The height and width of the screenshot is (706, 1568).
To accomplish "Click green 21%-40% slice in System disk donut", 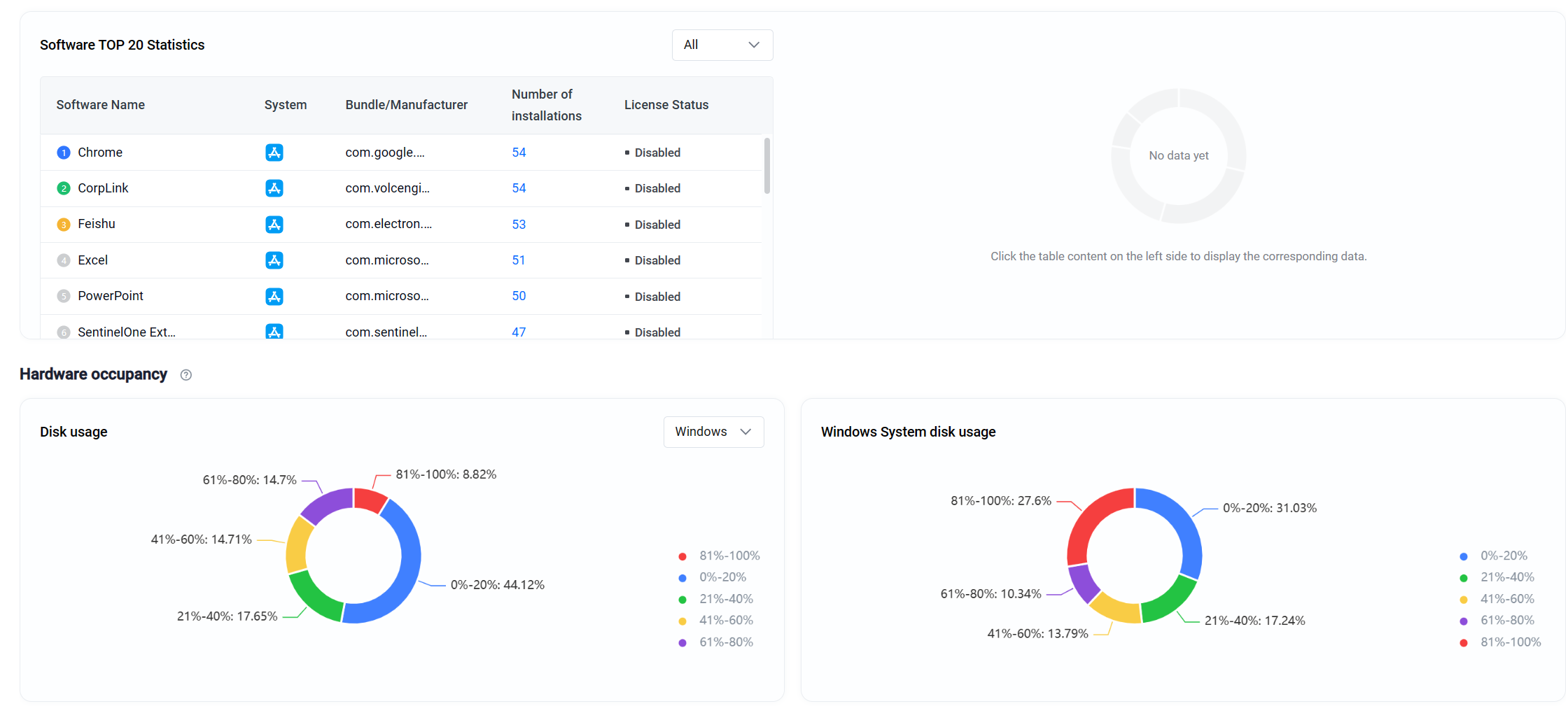I will 1170,602.
